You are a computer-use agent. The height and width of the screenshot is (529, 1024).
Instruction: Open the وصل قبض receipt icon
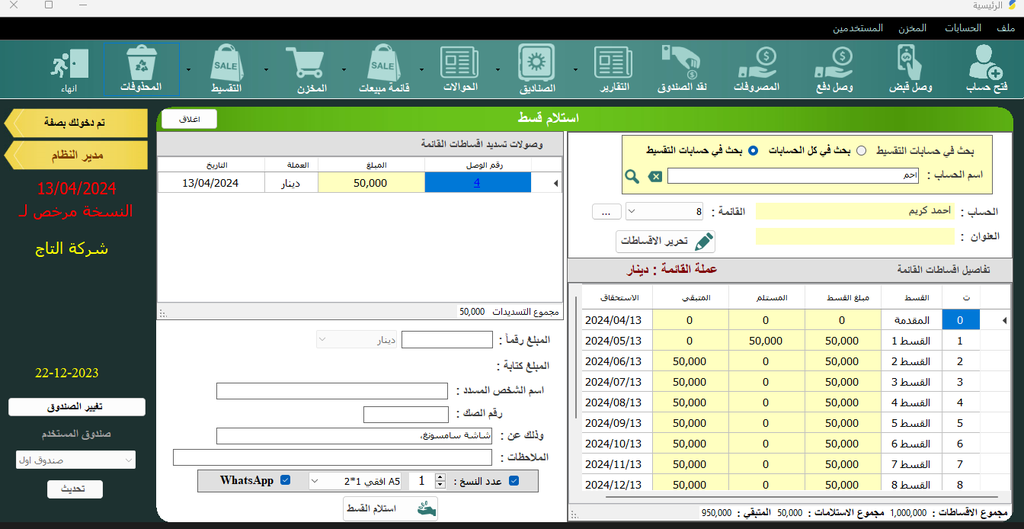[910, 69]
